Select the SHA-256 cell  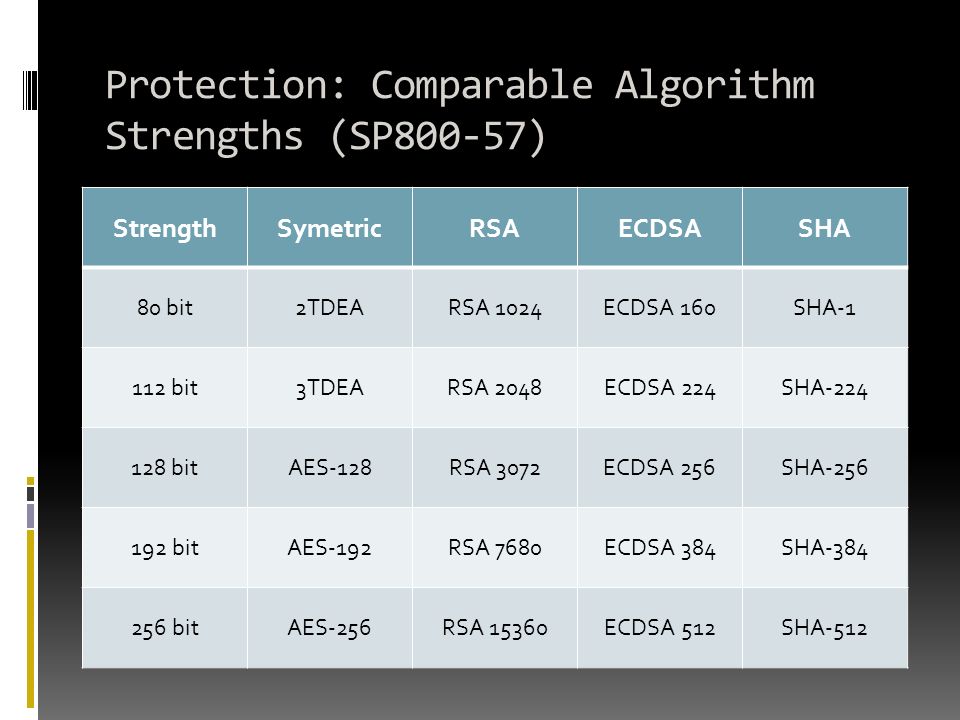[825, 468]
